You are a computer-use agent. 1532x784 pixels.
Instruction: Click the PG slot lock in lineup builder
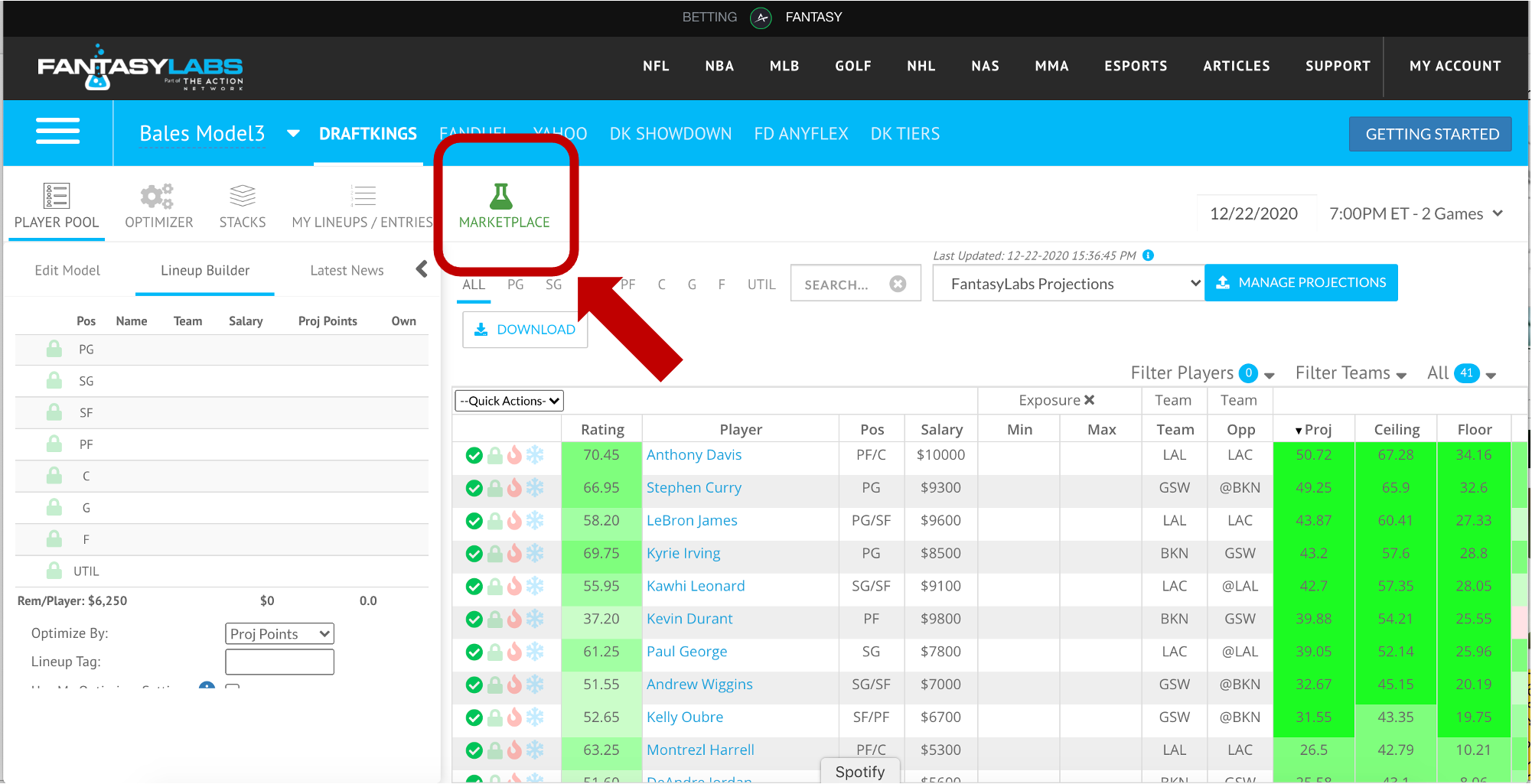pos(54,349)
